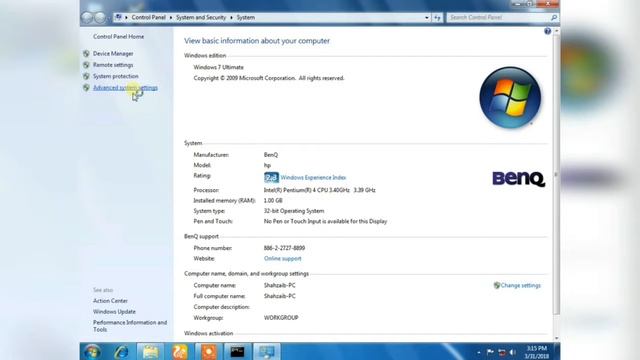
Task: Select manufacturer value 'BenQ' text
Action: click(x=271, y=155)
